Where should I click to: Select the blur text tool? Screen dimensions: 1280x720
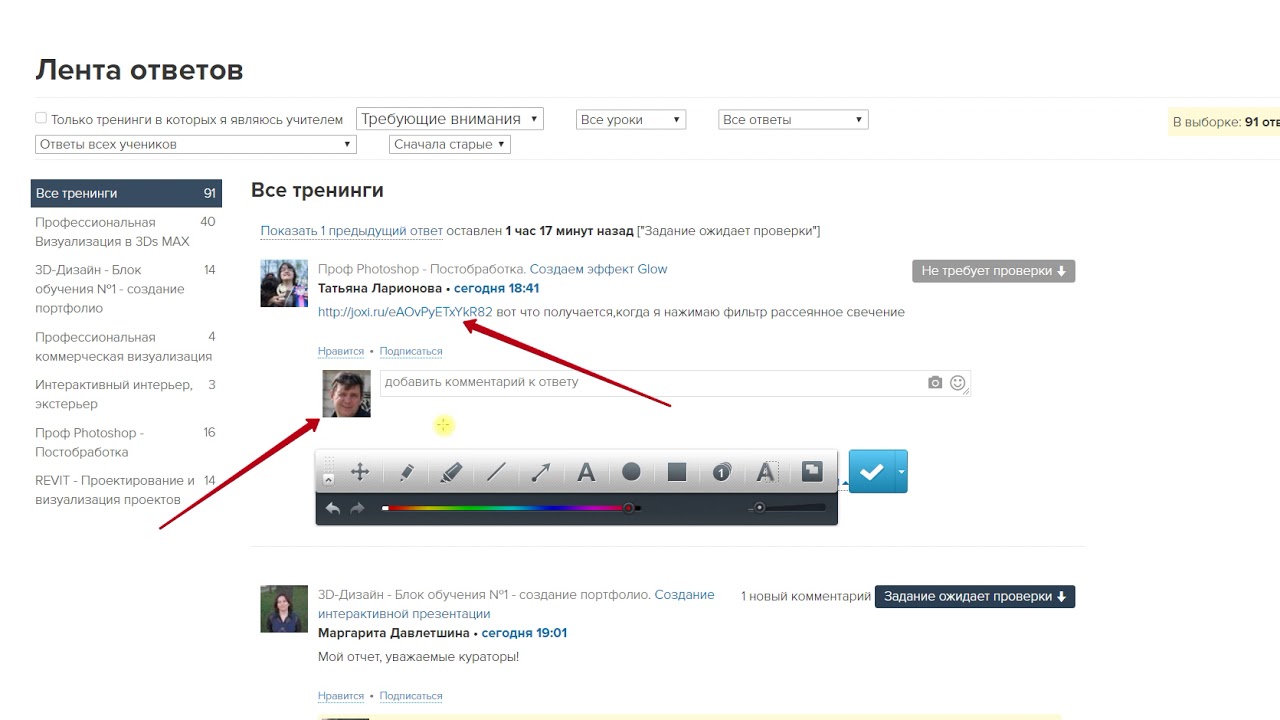[766, 473]
